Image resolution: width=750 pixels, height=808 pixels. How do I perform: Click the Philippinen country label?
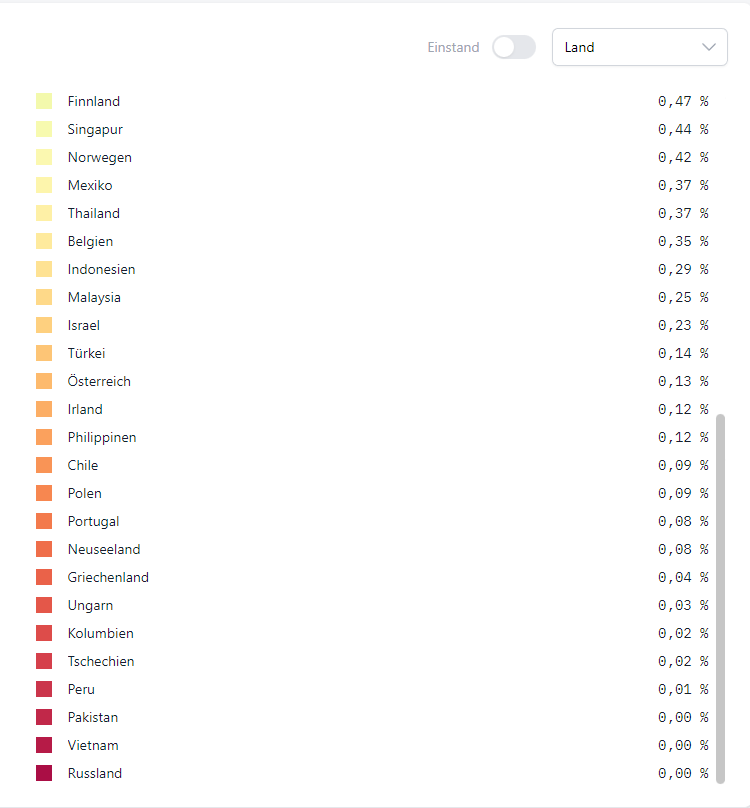click(x=102, y=437)
